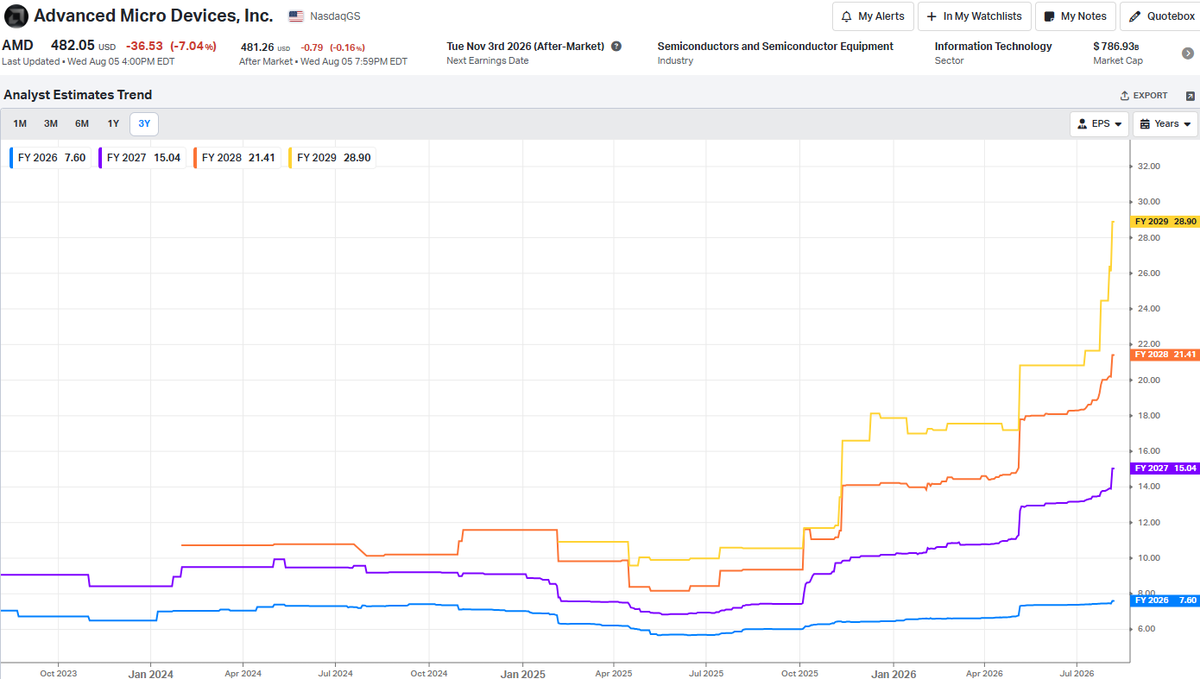Viewport: 1200px width, 679px height.
Task: Click the info icon next to After-Market date
Action: [616, 46]
